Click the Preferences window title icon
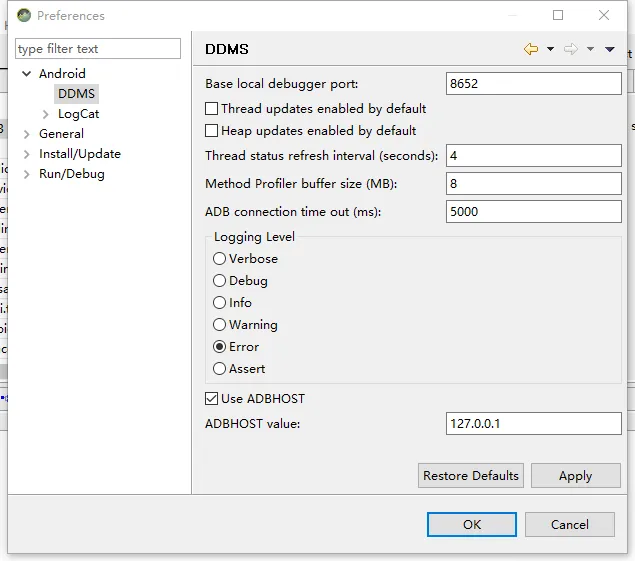635x561 pixels. click(x=23, y=16)
